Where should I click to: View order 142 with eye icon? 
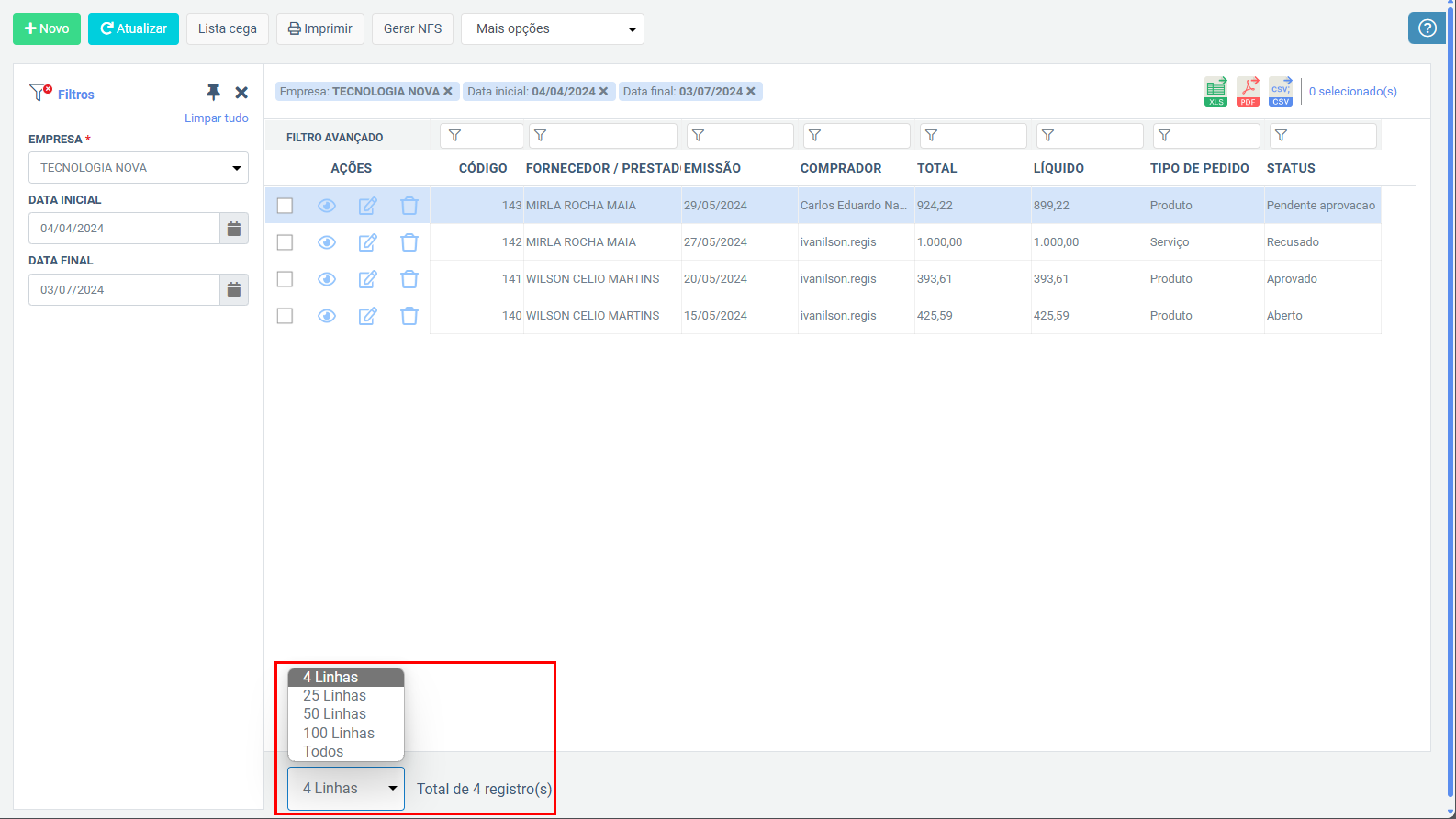327,242
